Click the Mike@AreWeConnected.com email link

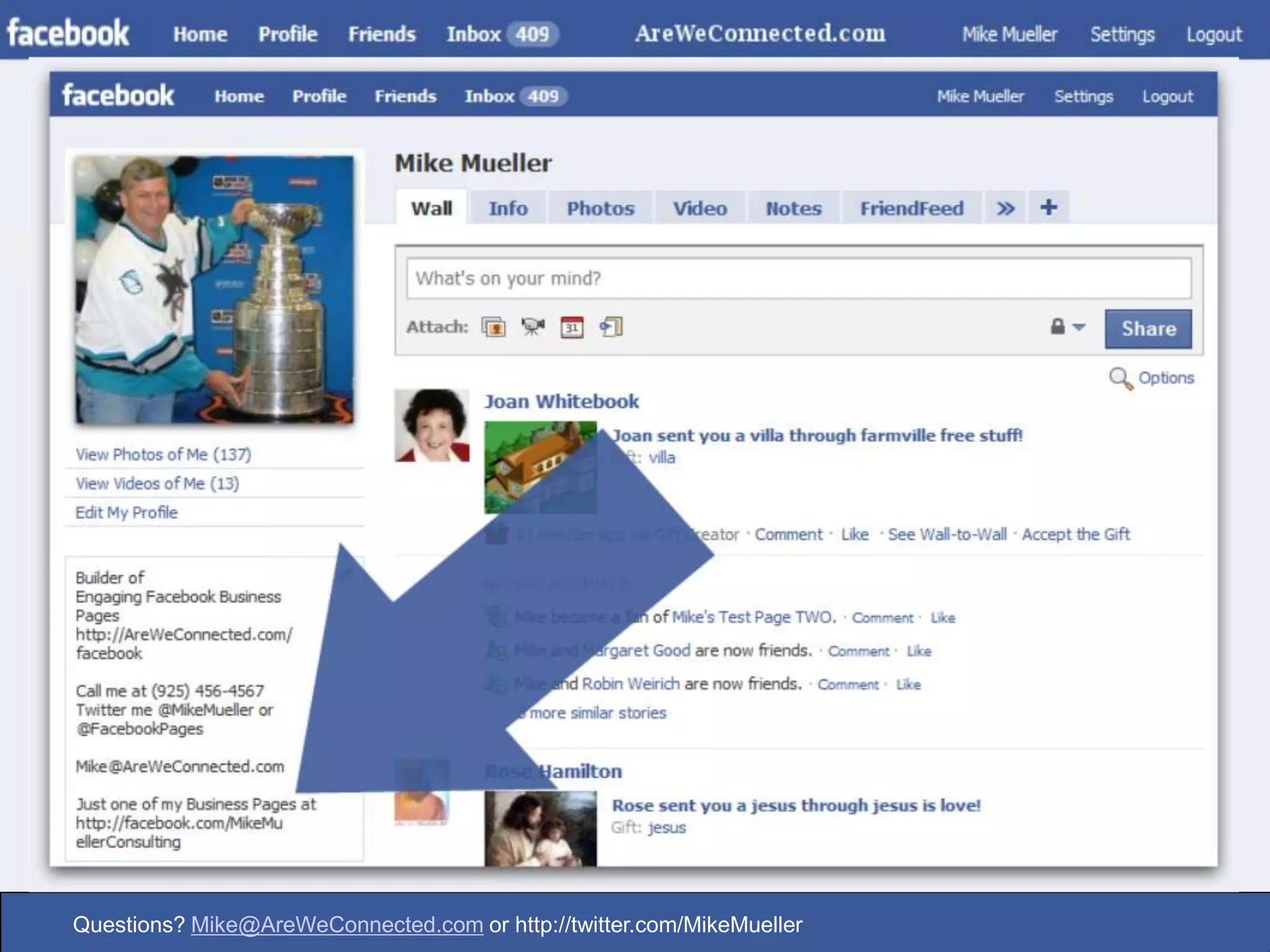[337, 924]
